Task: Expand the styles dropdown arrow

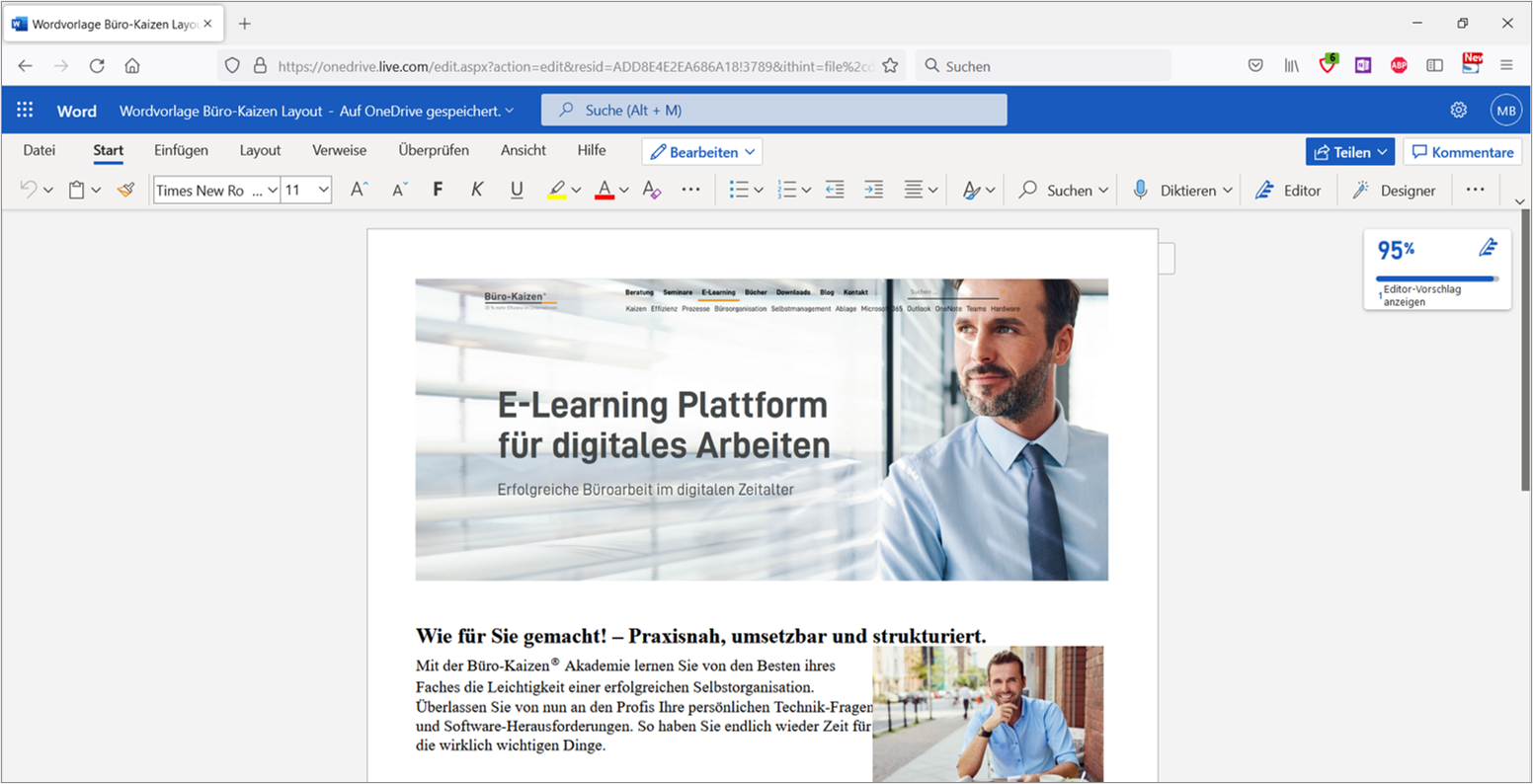Action: pos(991,191)
